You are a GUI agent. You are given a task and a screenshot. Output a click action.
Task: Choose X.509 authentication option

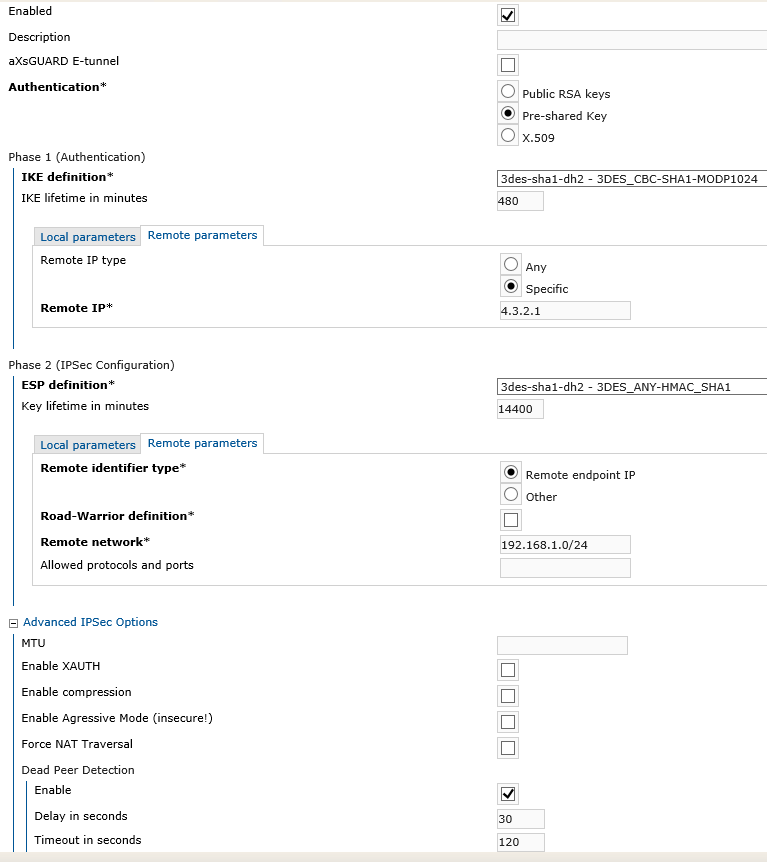pyautogui.click(x=508, y=135)
